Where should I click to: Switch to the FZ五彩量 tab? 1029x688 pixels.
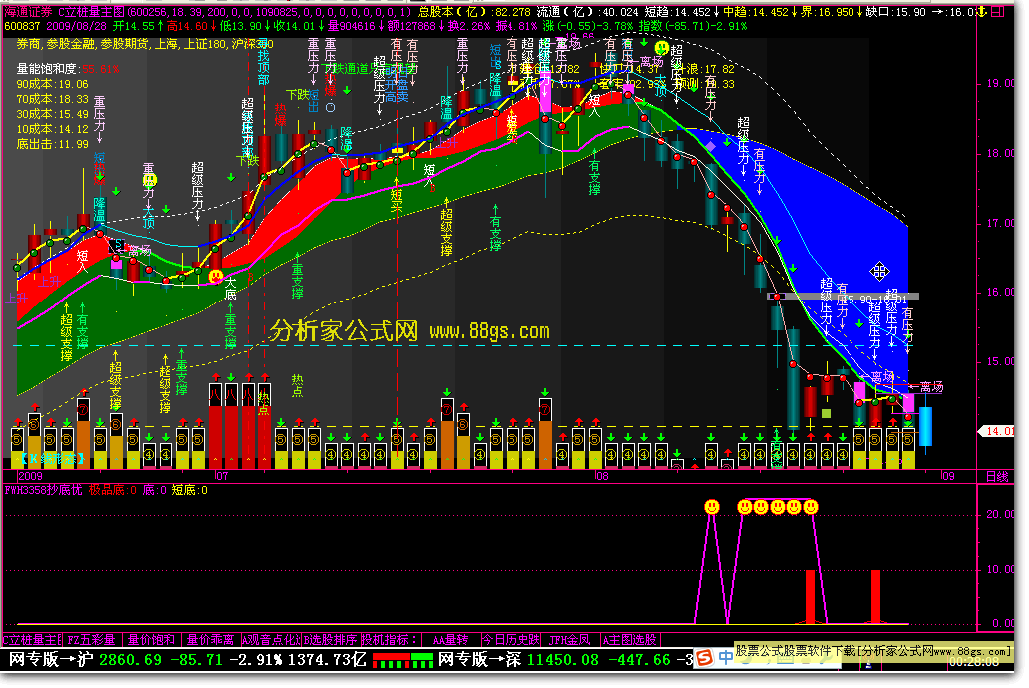(92, 639)
